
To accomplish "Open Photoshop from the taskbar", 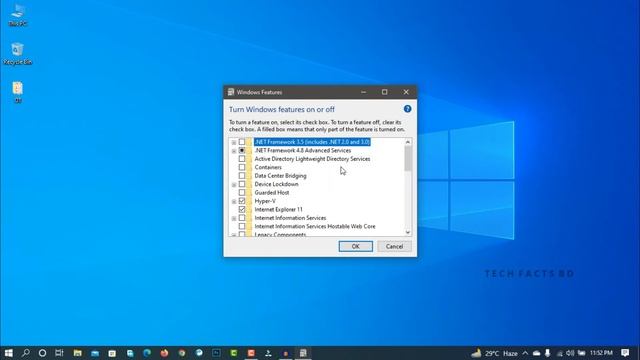I will click(x=216, y=353).
